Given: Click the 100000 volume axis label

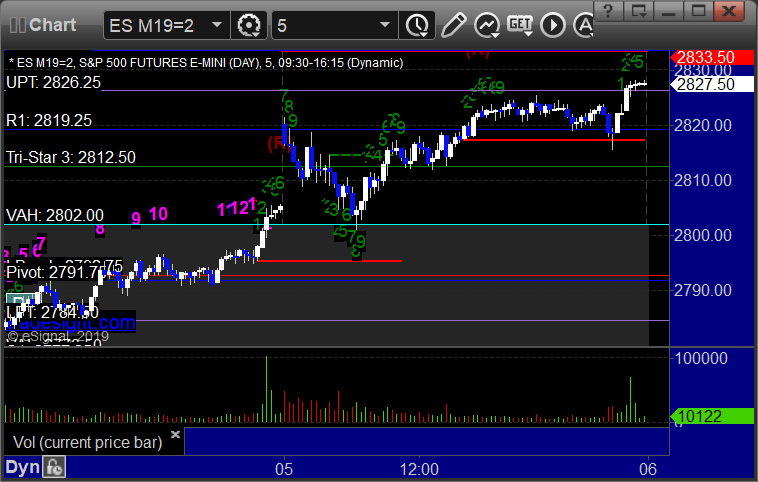Looking at the screenshot, I should 701,358.
